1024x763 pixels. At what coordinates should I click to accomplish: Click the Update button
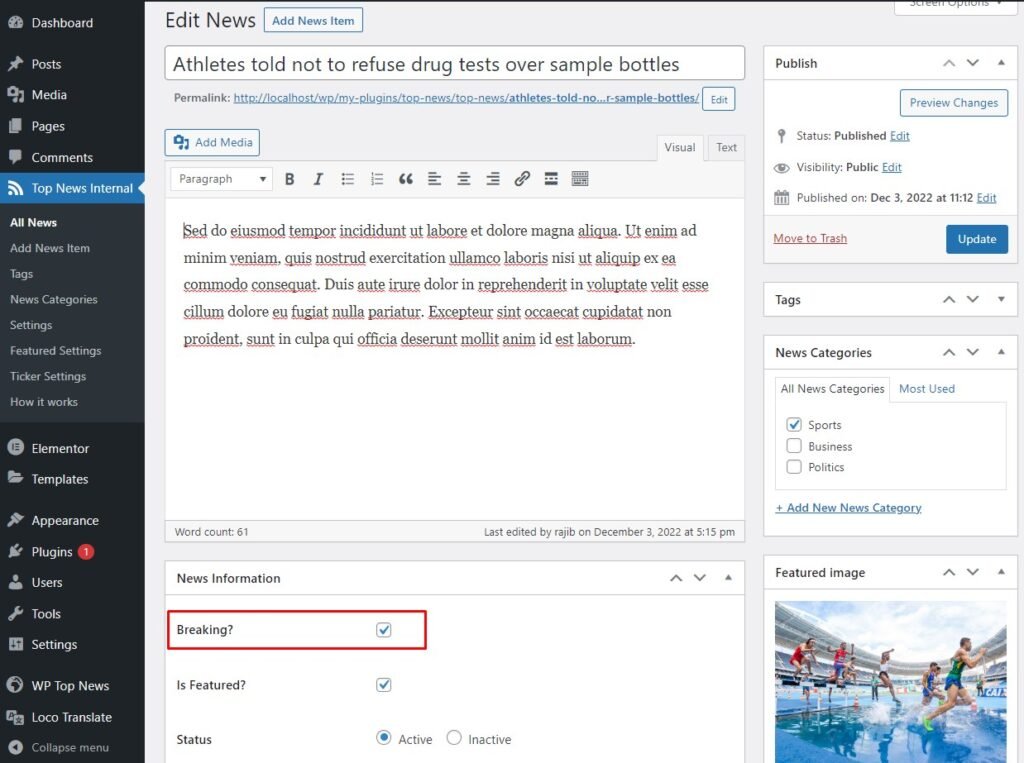[x=976, y=239]
